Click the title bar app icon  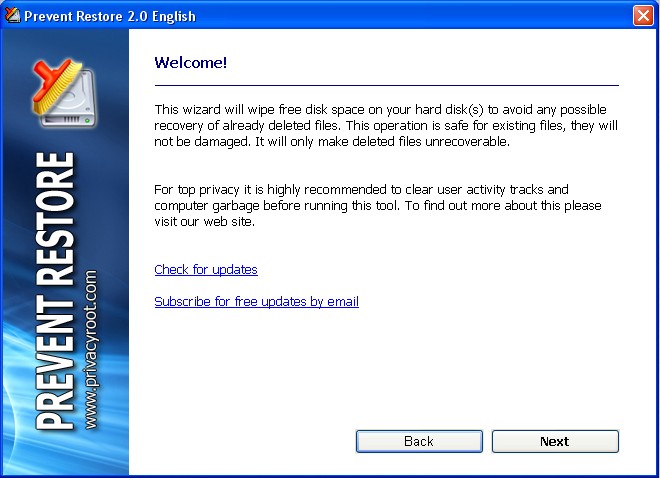(x=12, y=16)
